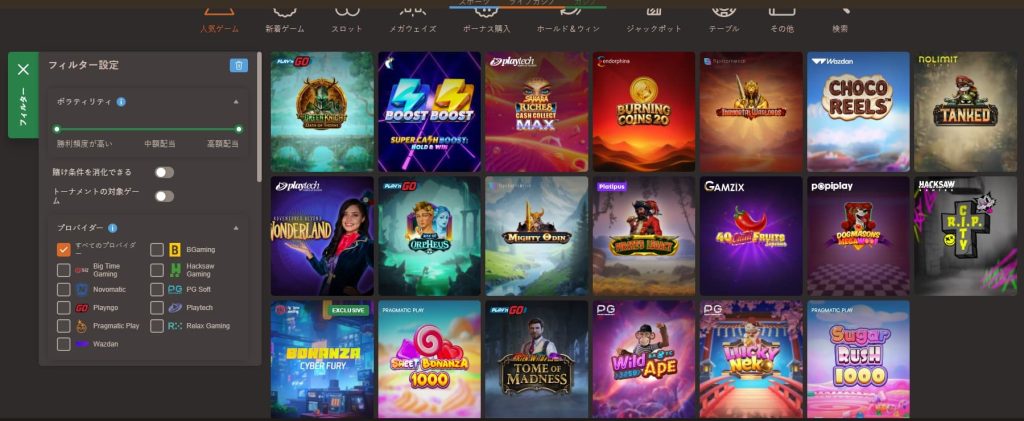
Task: Open the Sugar Rush 1000 game thumbnail
Action: [858, 359]
